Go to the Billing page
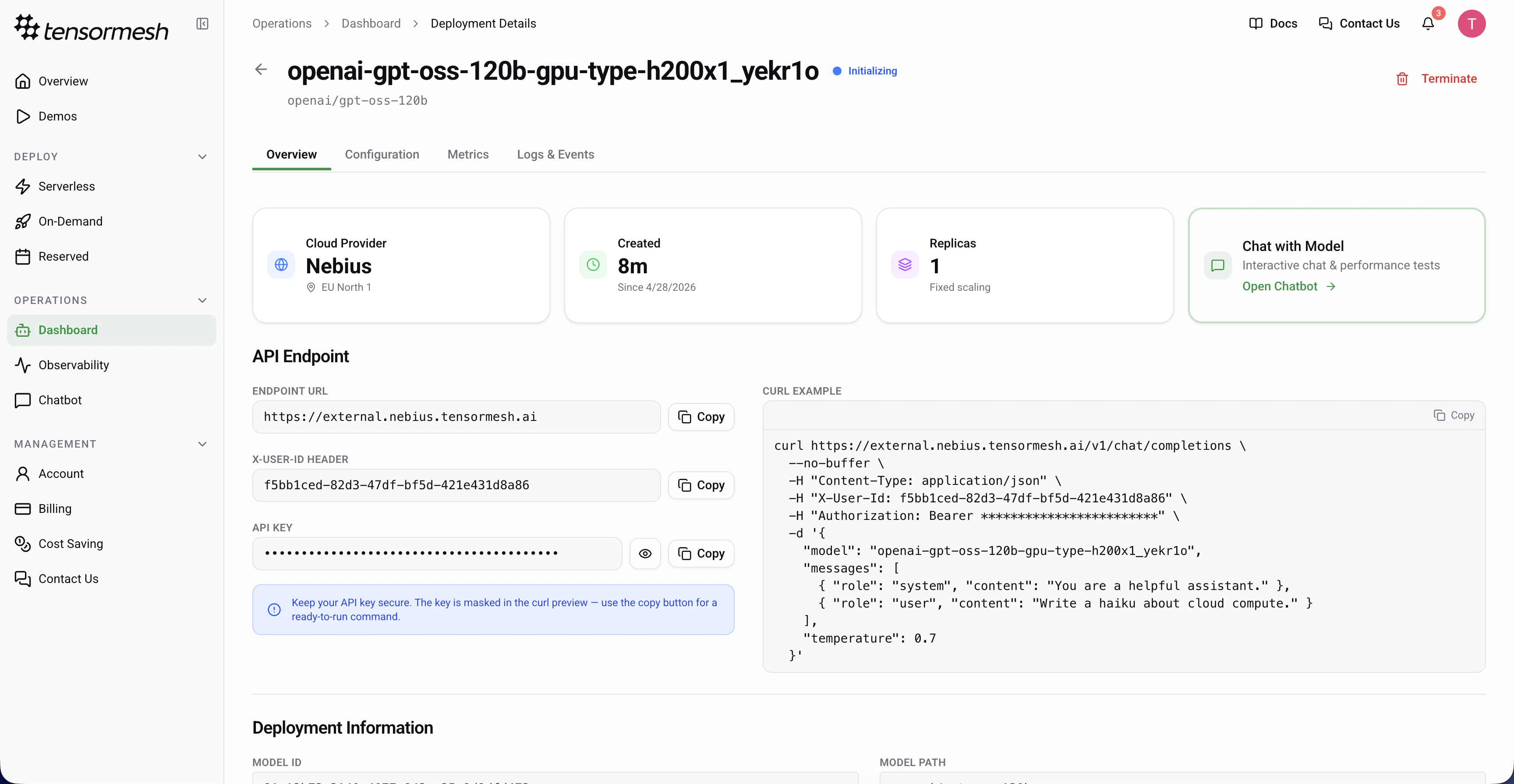 [x=112, y=509]
